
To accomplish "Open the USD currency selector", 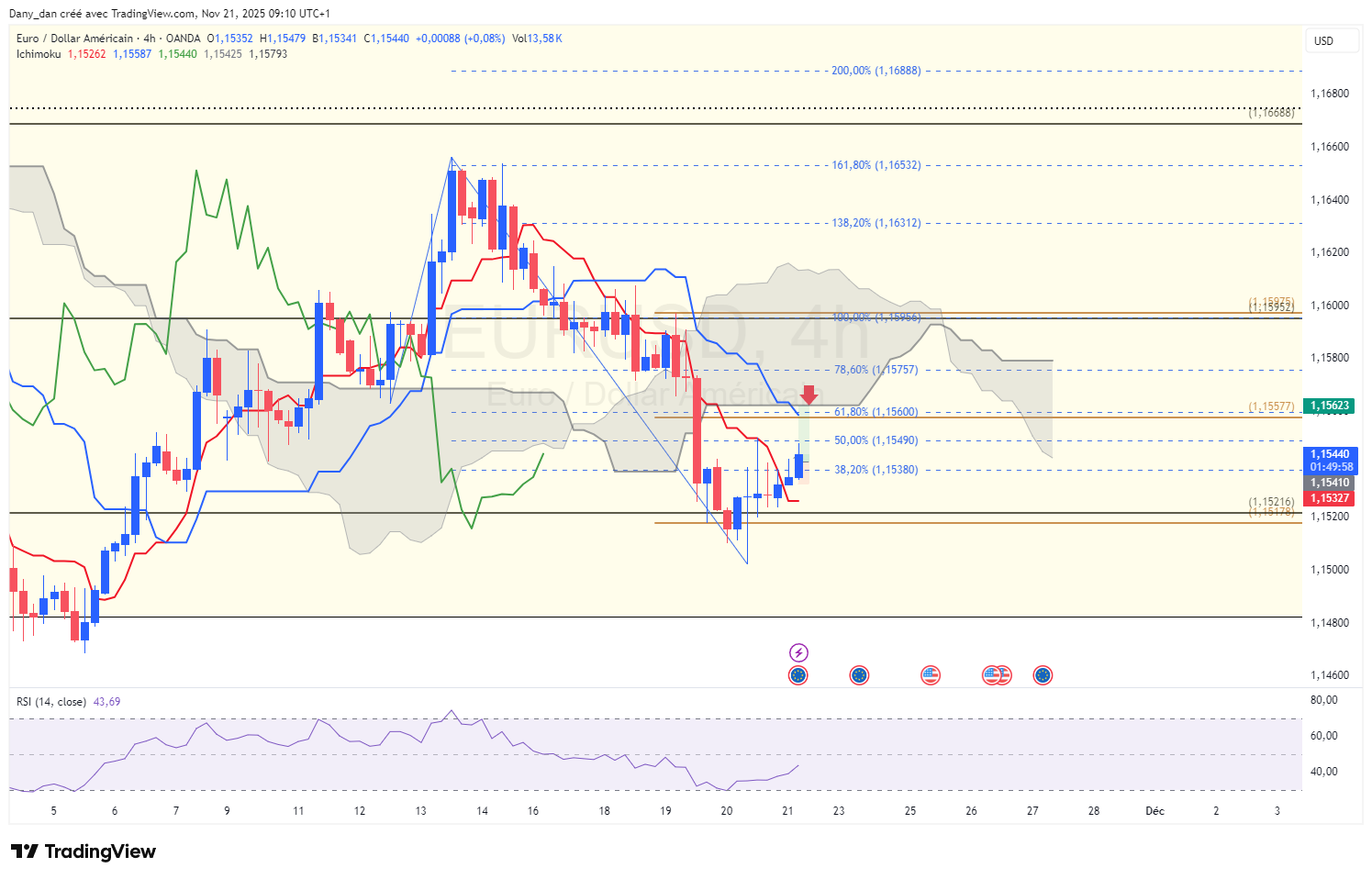I will click(x=1332, y=40).
